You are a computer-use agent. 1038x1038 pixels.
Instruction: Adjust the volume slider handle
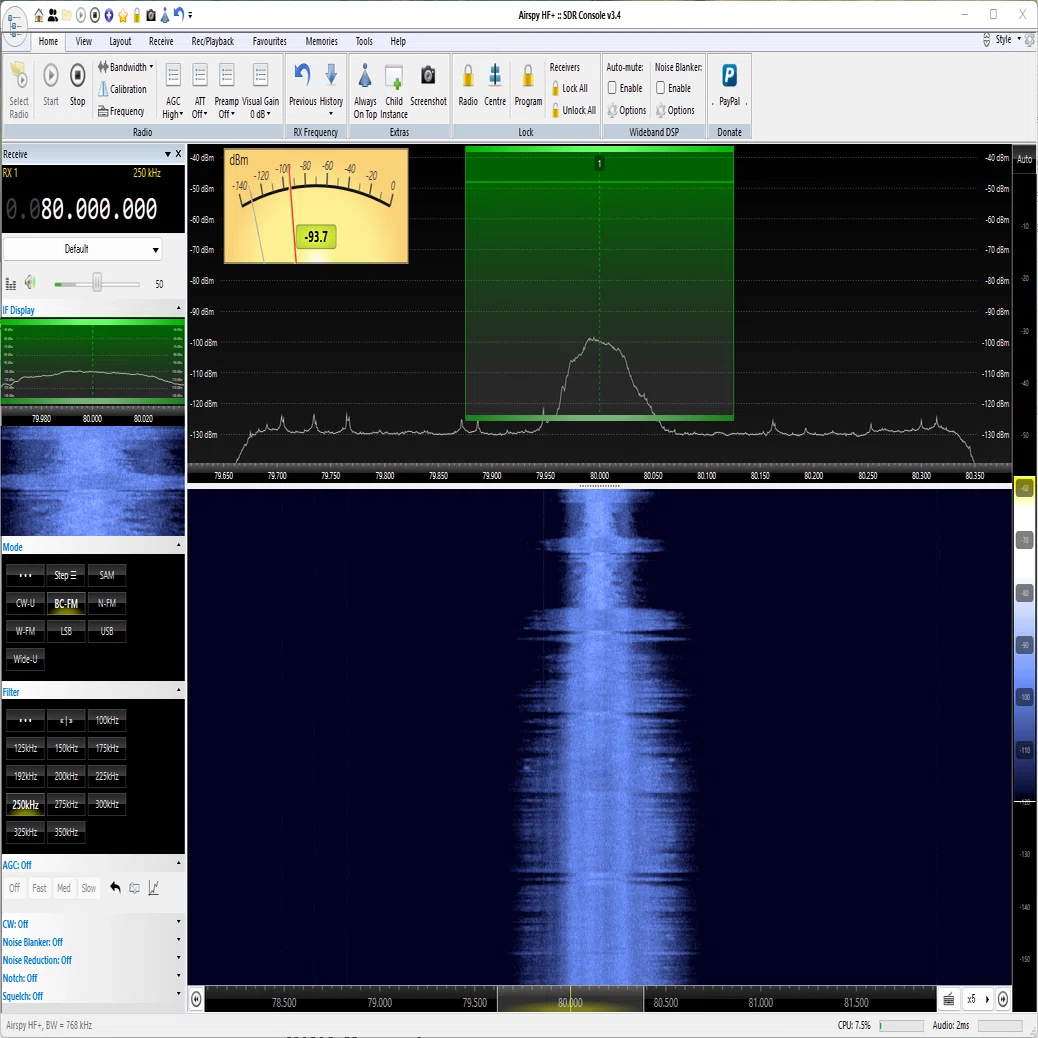point(97,283)
